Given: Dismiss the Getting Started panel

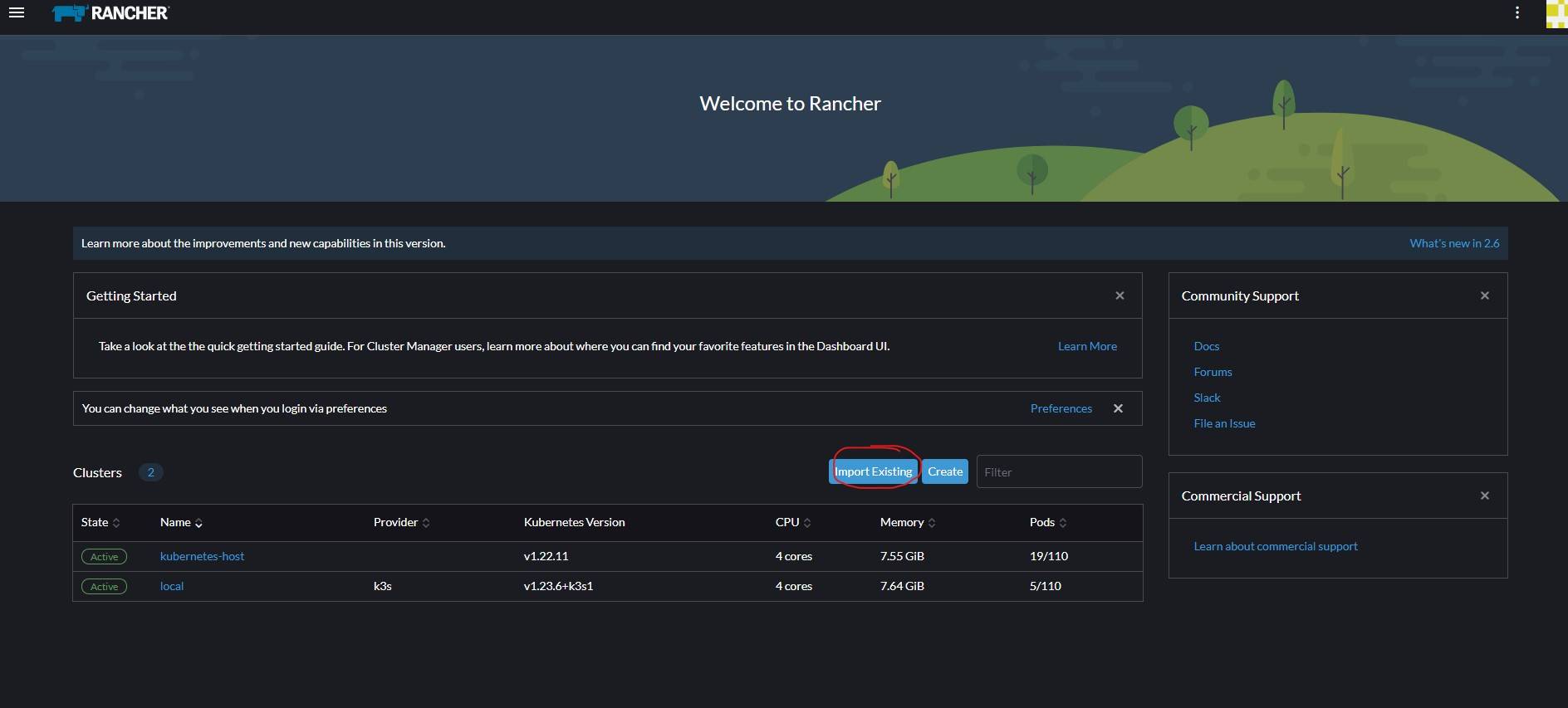Looking at the screenshot, I should click(1120, 295).
